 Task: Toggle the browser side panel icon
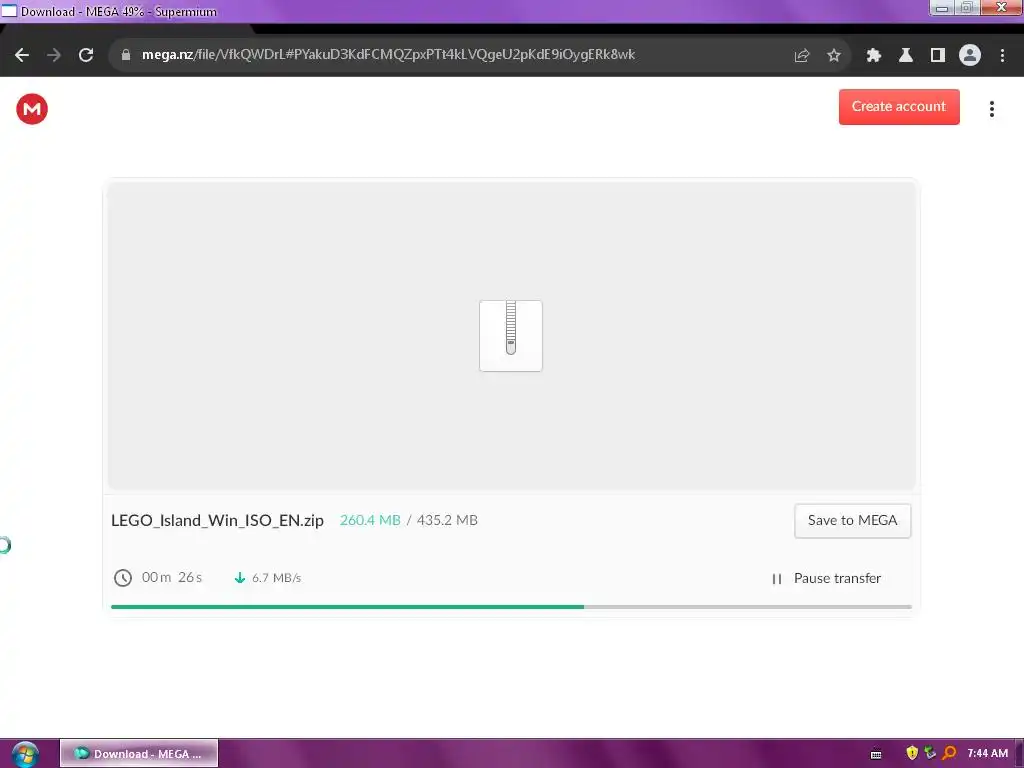[x=938, y=56]
